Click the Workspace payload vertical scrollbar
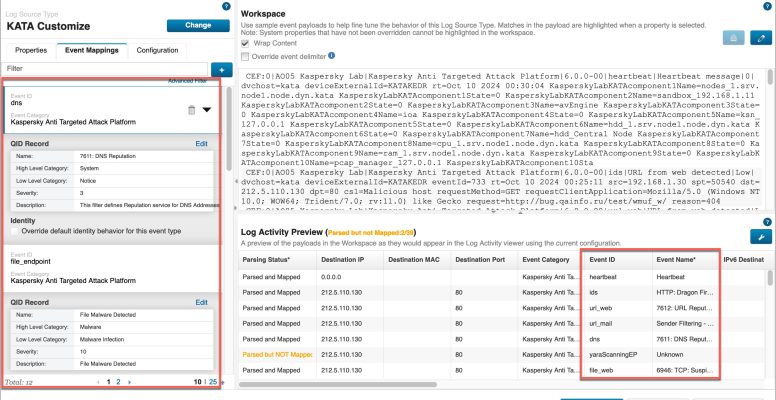Screen dimensions: 776x400 pyautogui.click(x=770, y=79)
